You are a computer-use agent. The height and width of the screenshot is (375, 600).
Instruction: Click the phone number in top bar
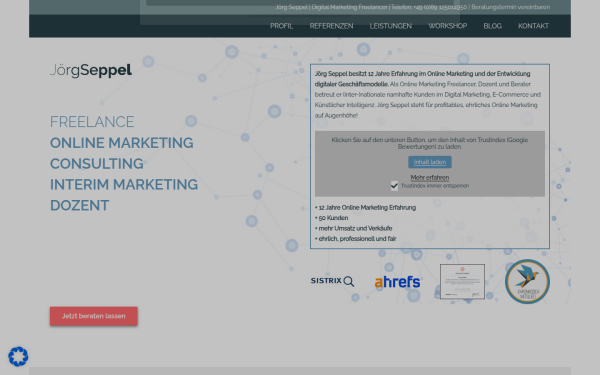440,7
